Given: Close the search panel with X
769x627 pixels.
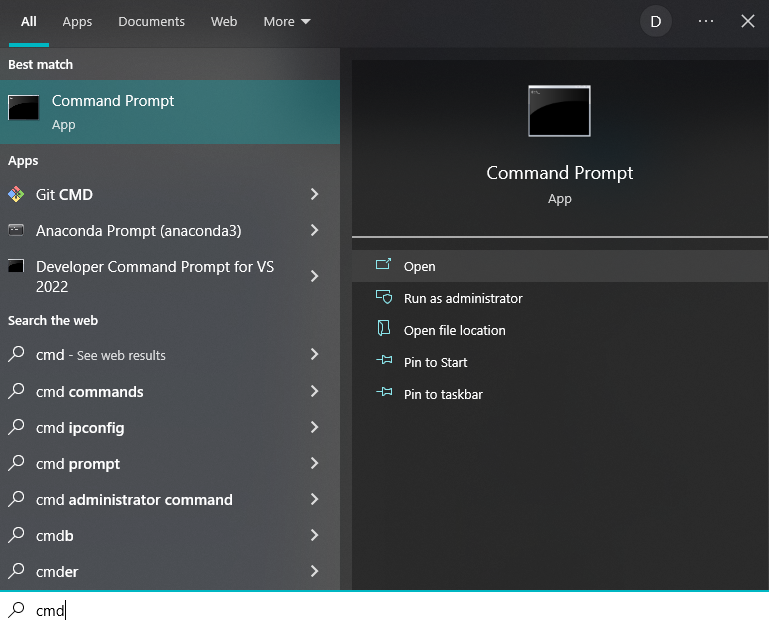Looking at the screenshot, I should 747,21.
